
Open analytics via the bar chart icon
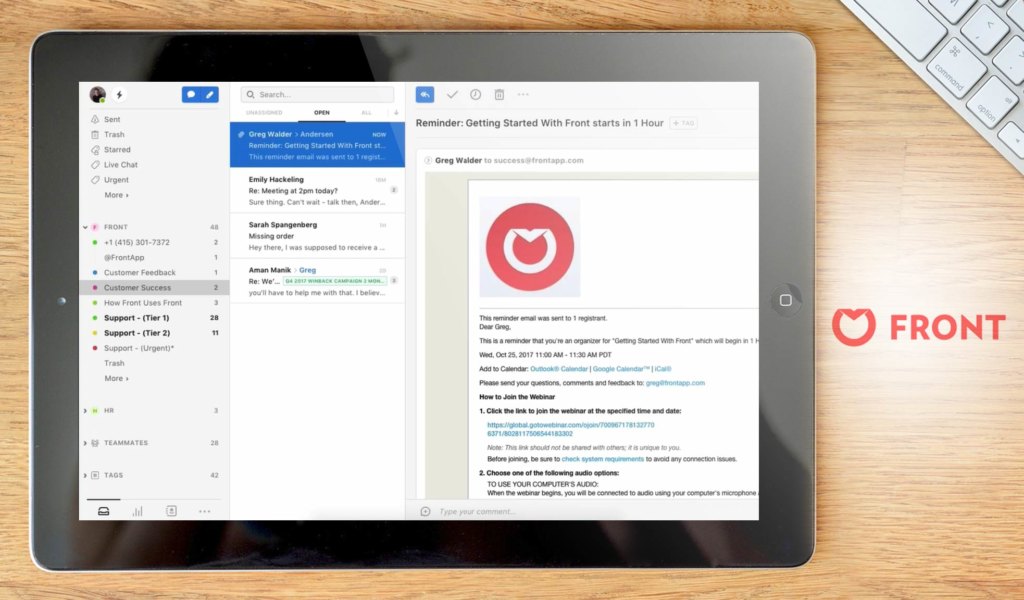click(137, 511)
